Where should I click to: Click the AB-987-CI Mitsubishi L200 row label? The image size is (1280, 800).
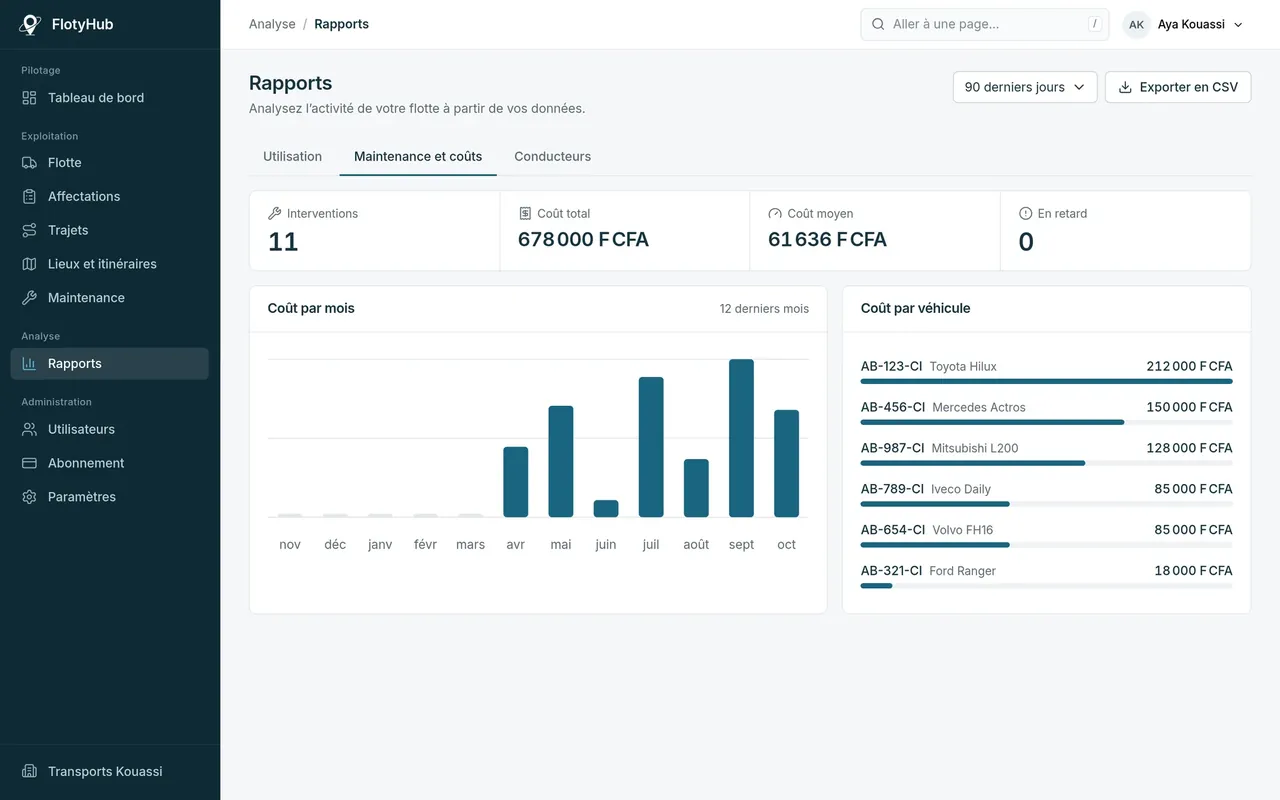tap(939, 448)
